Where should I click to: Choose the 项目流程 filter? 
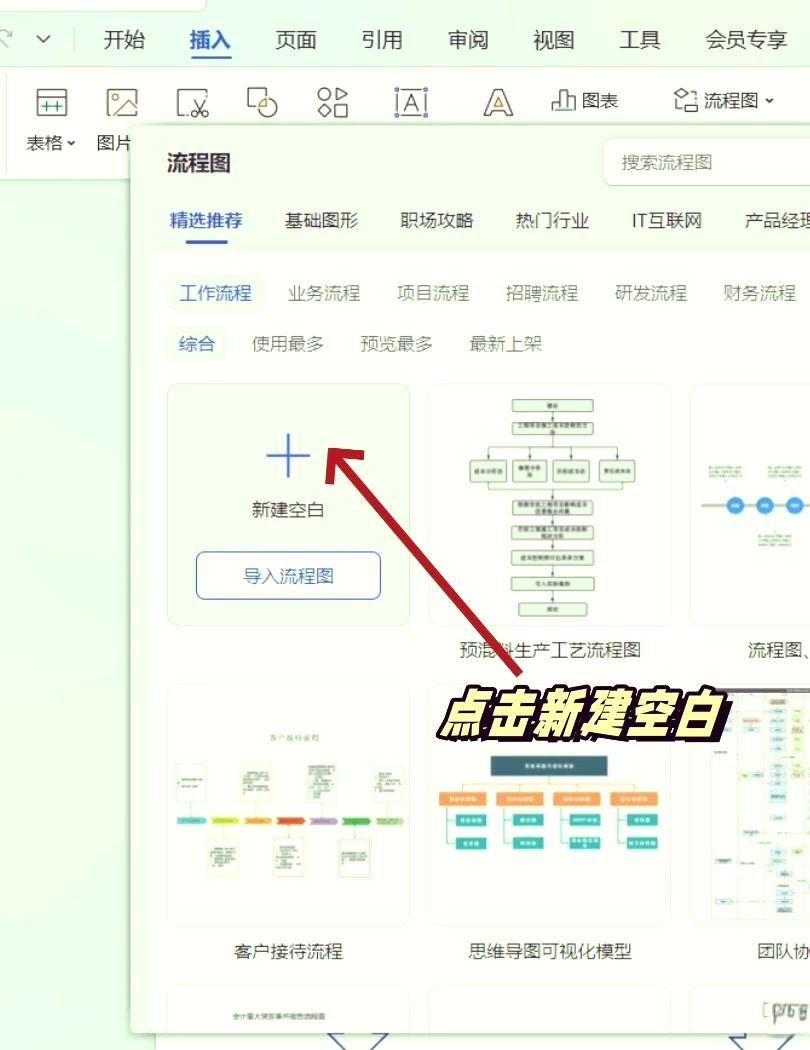point(433,293)
